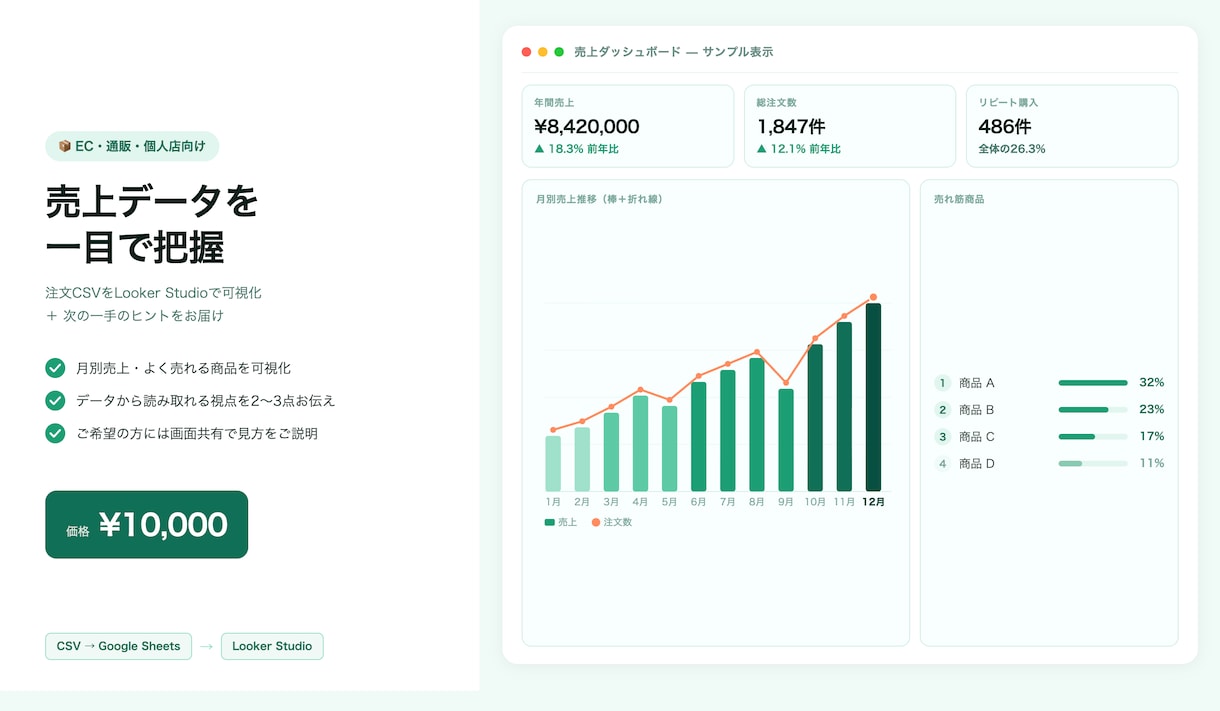Click the 価格 ¥10,000 price button
Viewport: 1220px width, 711px height.
[146, 524]
